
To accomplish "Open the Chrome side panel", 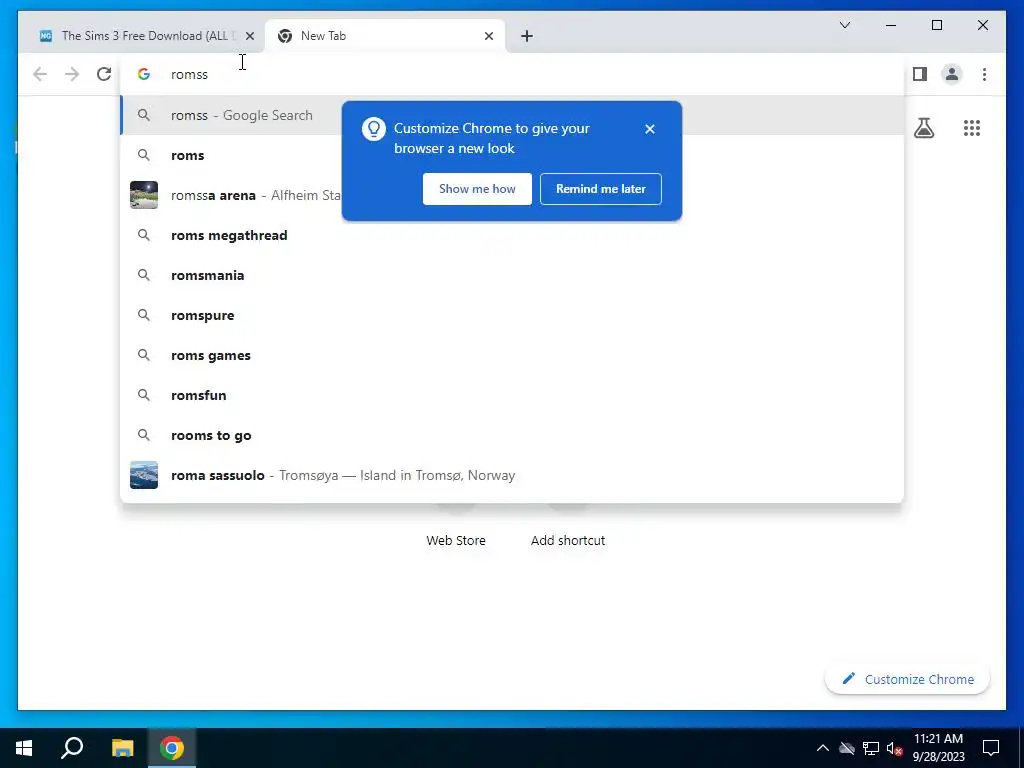I will click(x=920, y=74).
